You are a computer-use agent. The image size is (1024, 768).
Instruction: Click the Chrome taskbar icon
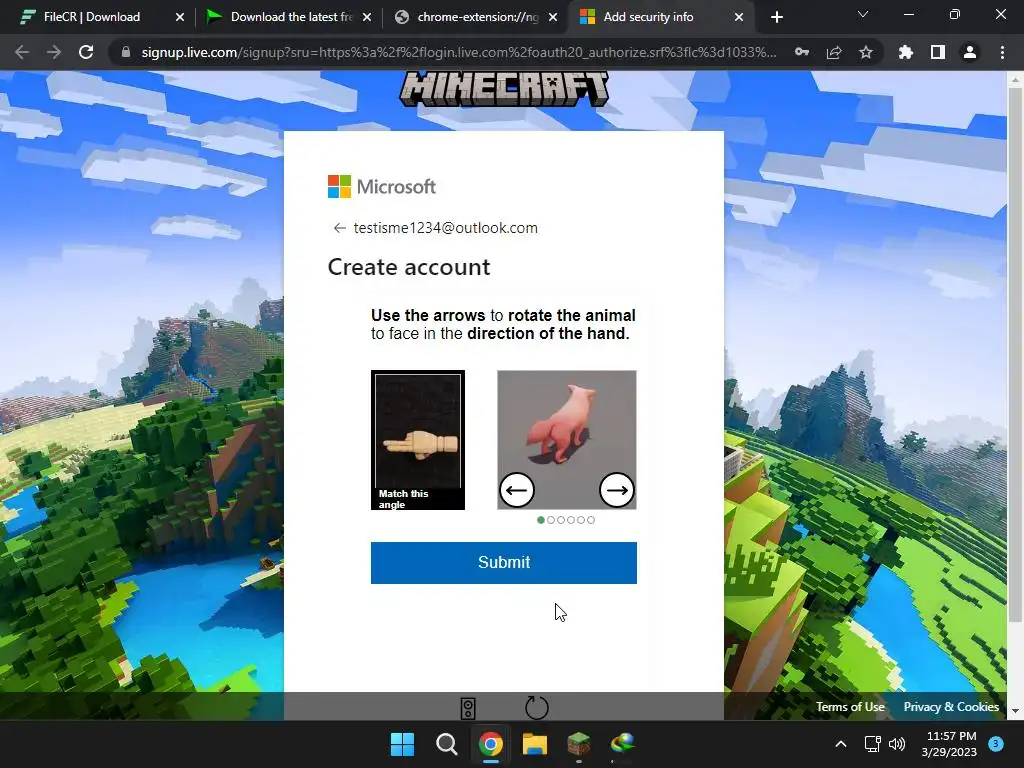click(x=490, y=744)
